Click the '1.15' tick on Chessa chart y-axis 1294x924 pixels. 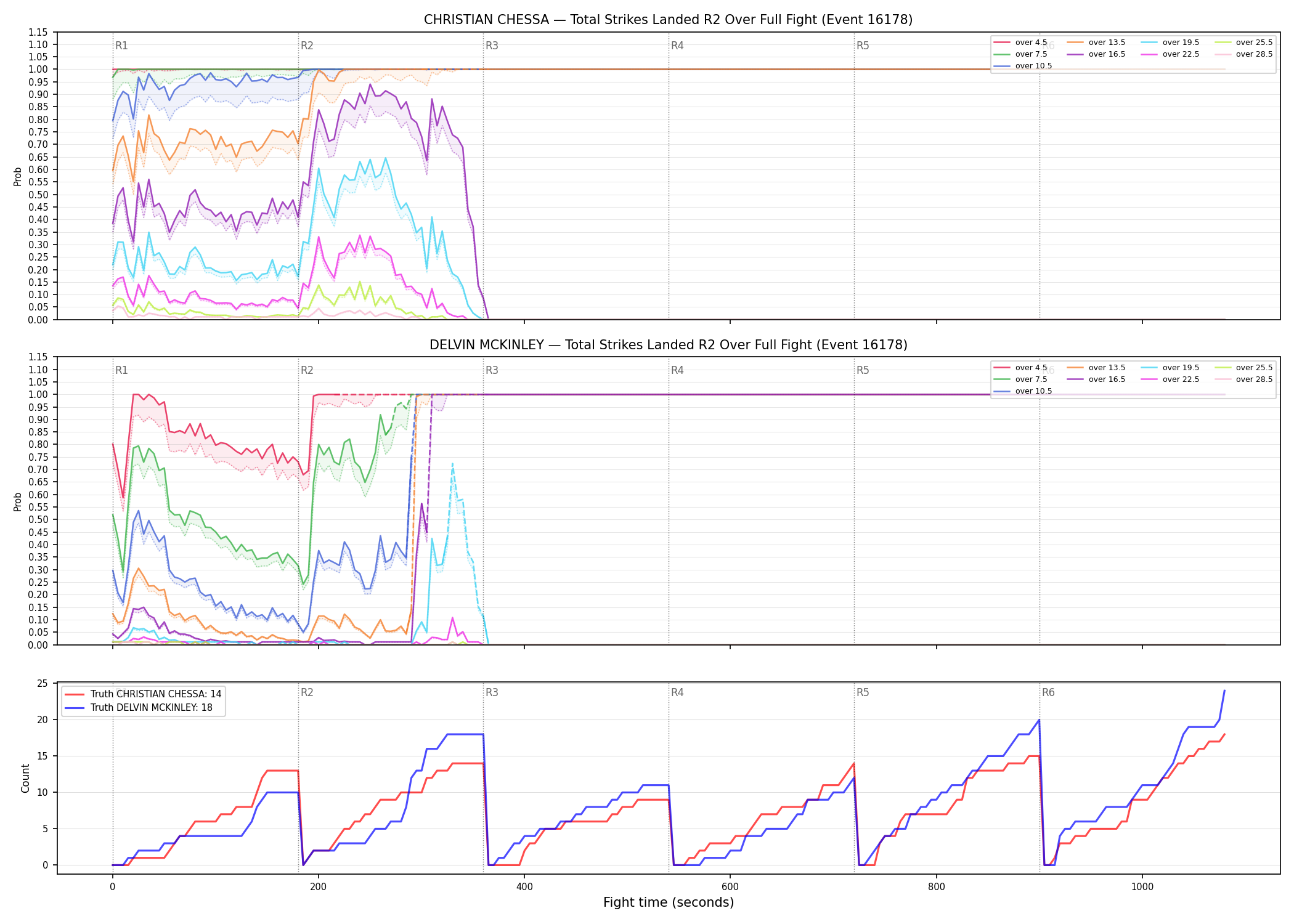pyautogui.click(x=38, y=32)
